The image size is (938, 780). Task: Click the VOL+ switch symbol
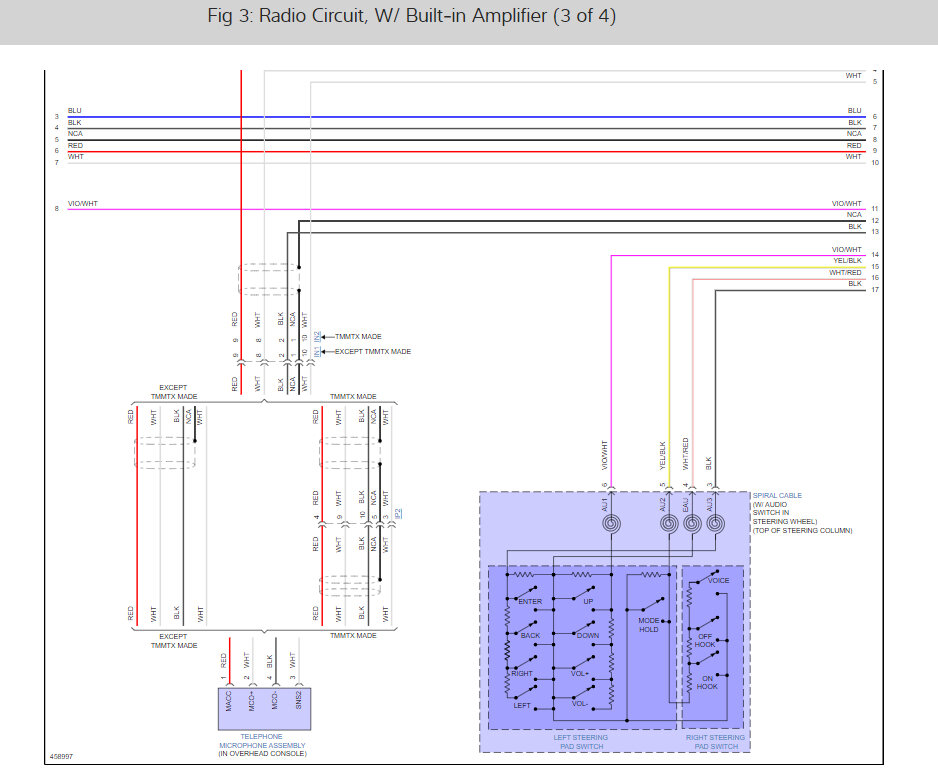[583, 661]
